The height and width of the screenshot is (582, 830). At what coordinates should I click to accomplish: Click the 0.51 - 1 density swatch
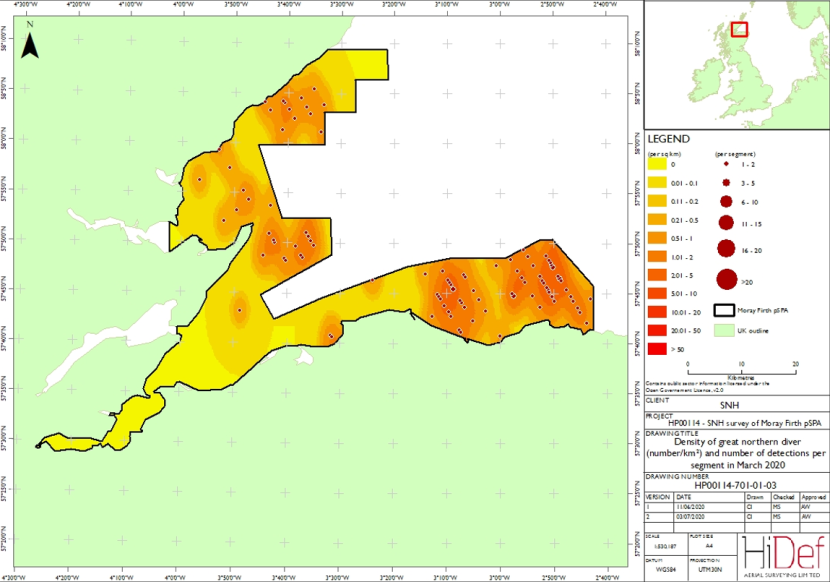point(657,238)
